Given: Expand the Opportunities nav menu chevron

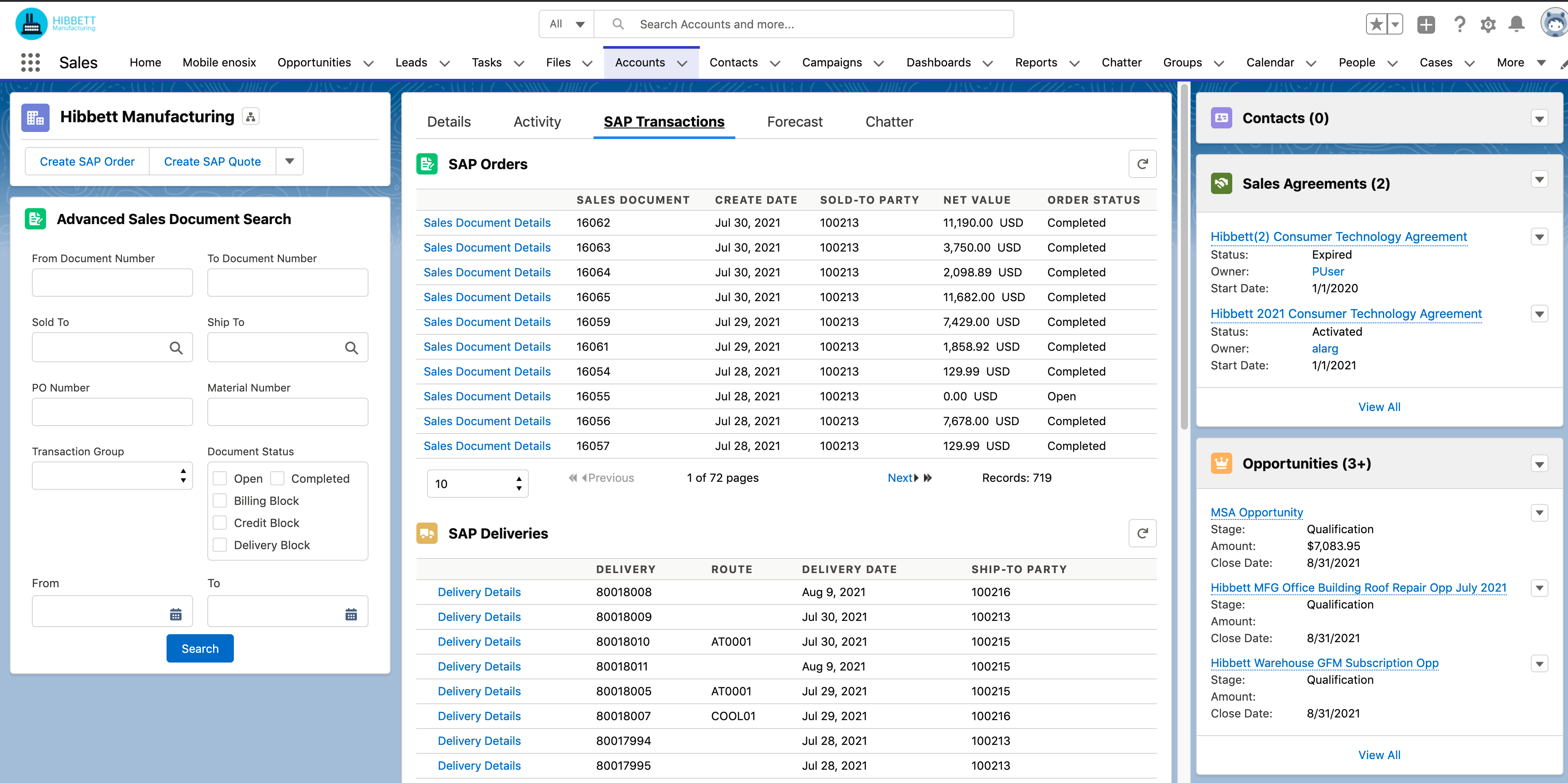Looking at the screenshot, I should (368, 63).
